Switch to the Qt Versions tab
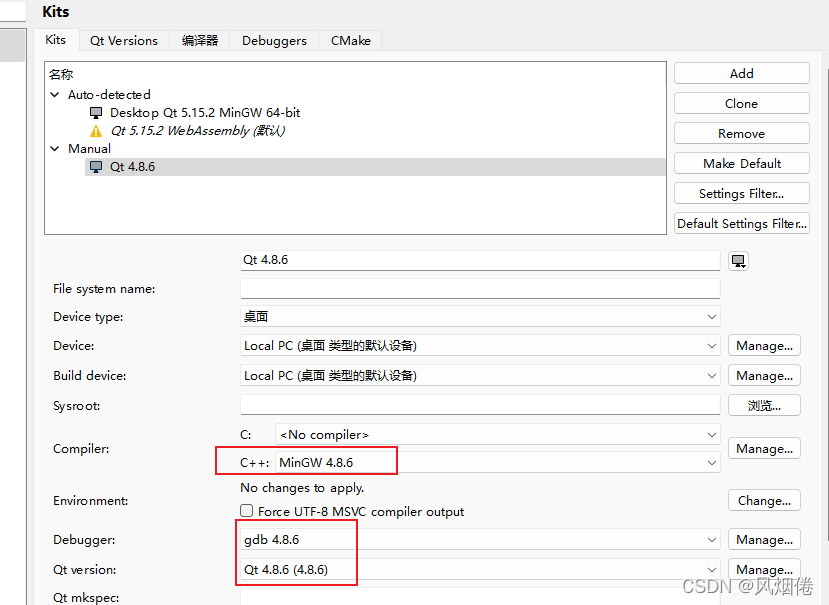The height and width of the screenshot is (605, 829). coord(124,41)
